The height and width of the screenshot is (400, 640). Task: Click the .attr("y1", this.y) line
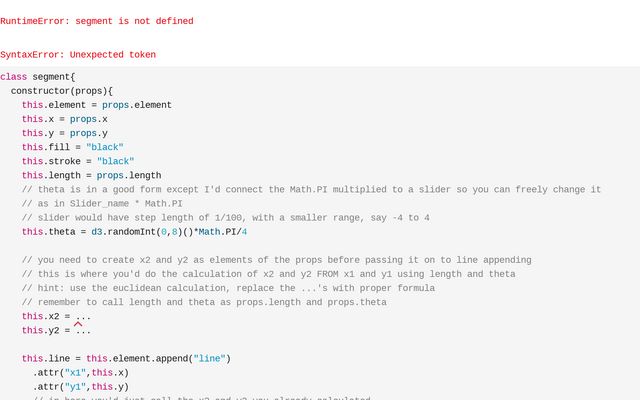pos(81,386)
